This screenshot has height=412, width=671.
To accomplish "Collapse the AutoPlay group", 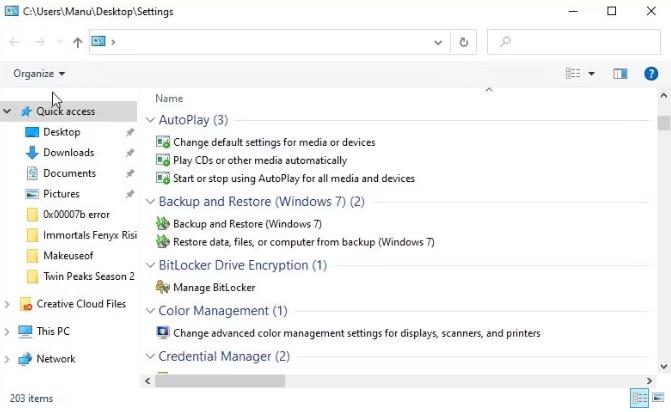I will pyautogui.click(x=150, y=120).
